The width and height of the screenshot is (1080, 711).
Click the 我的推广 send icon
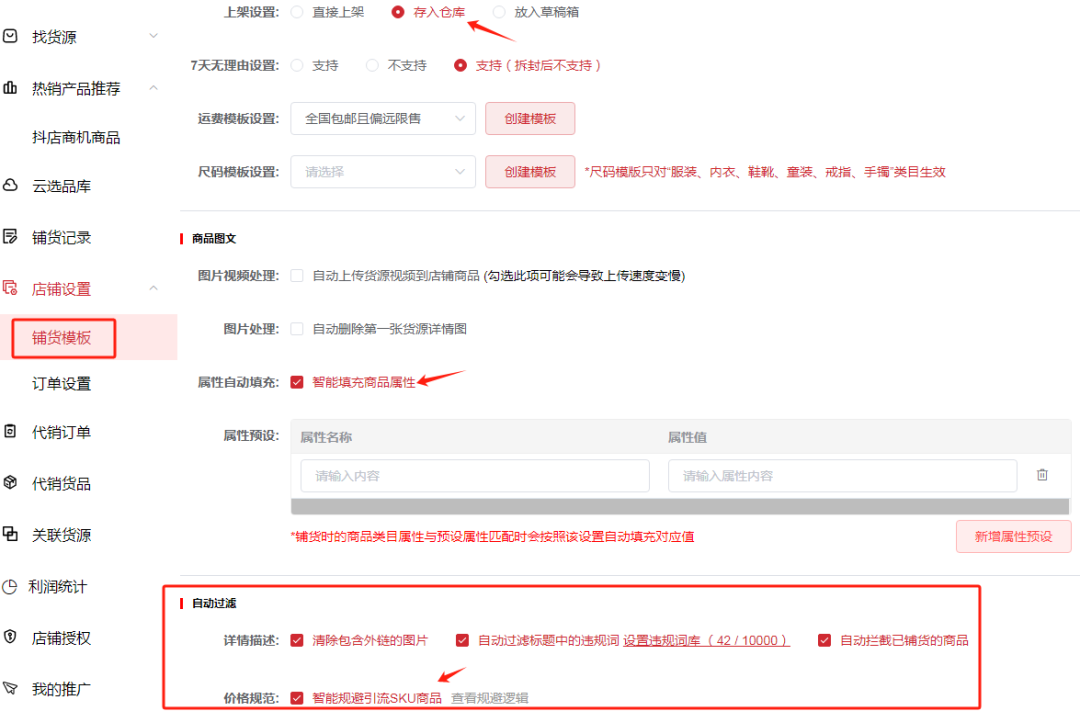click(10, 688)
